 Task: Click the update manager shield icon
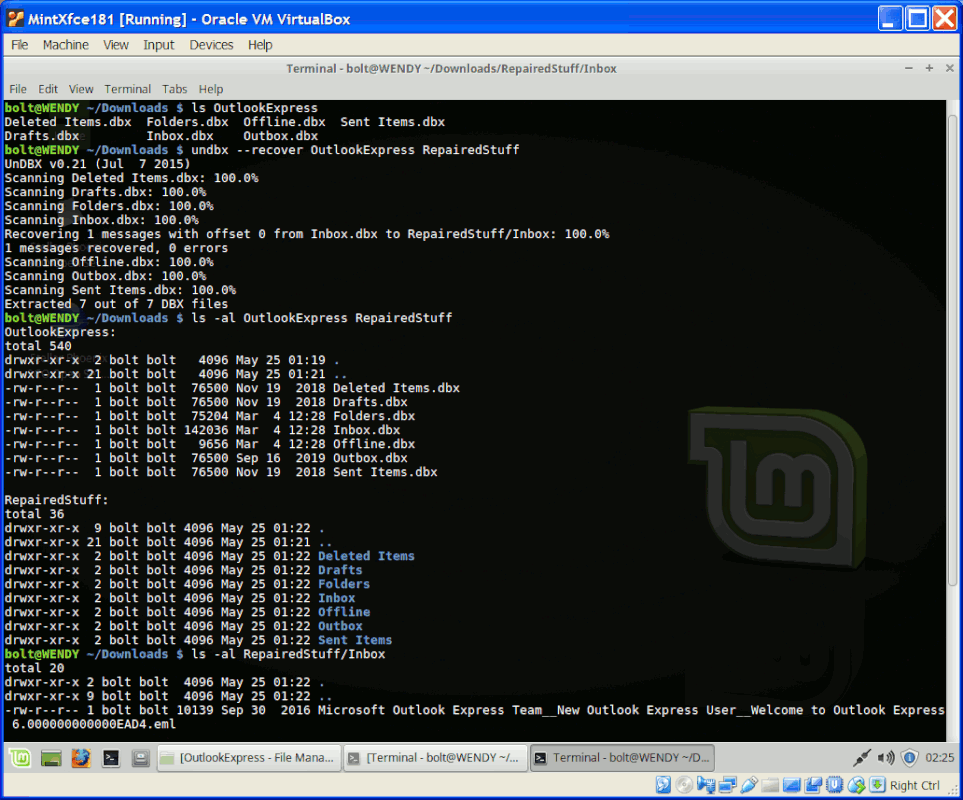tap(910, 758)
